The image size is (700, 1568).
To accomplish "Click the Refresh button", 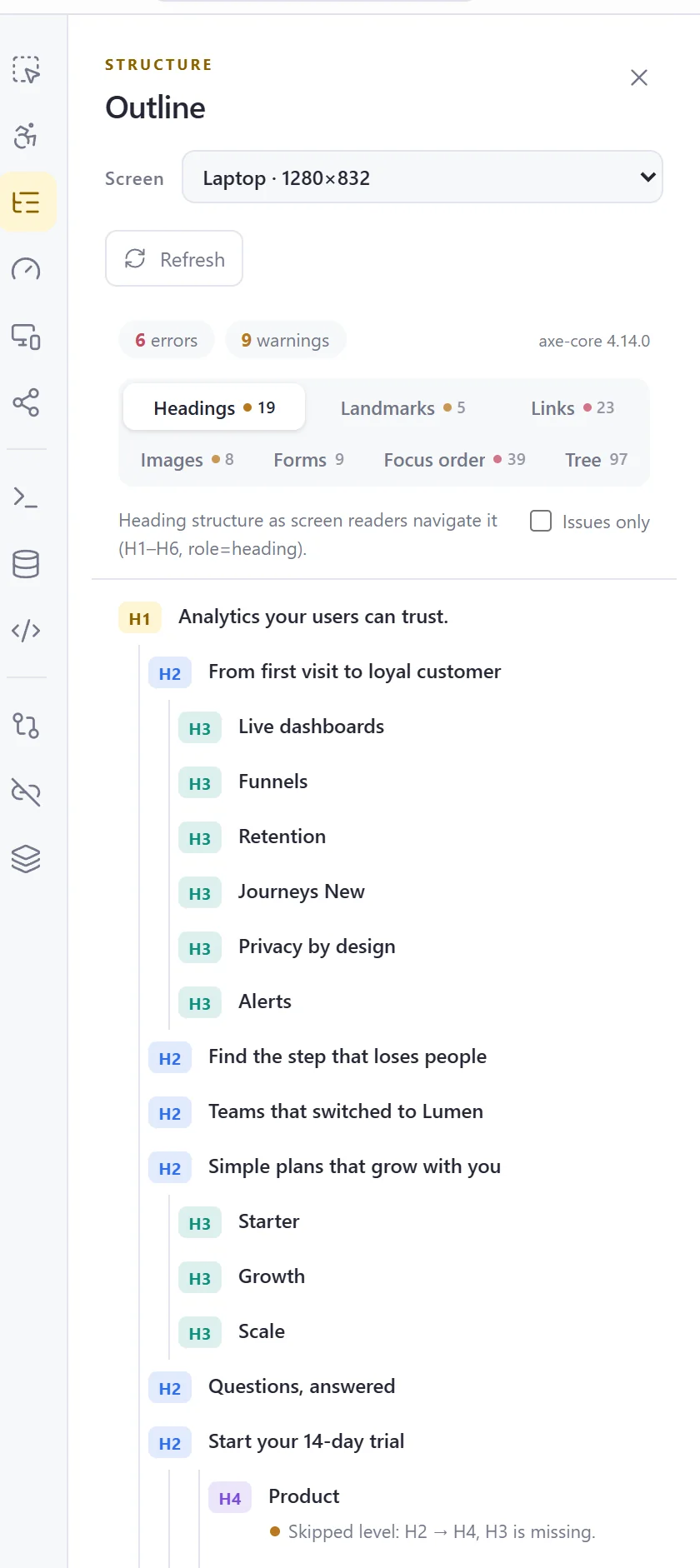I will tap(174, 258).
